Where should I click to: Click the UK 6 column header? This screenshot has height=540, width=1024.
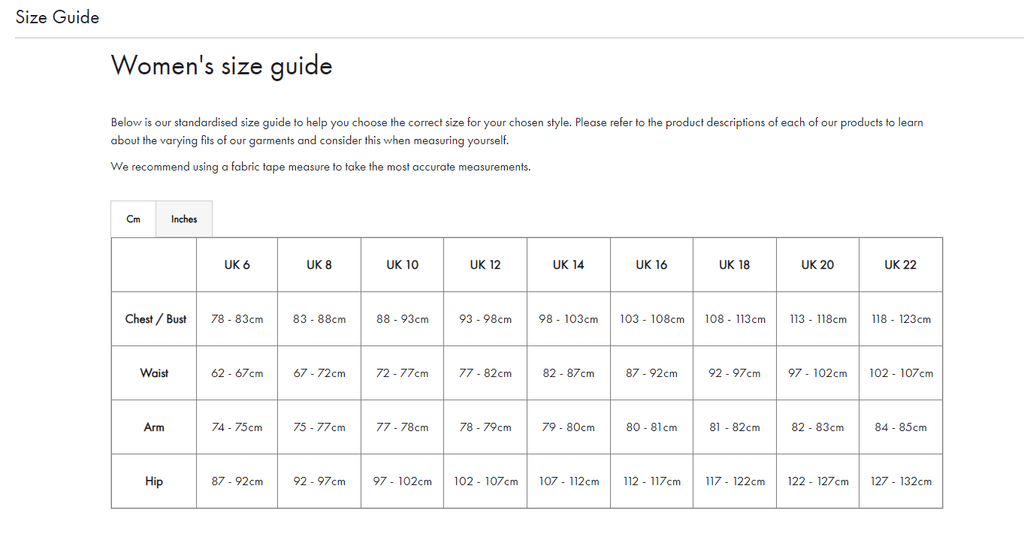(x=237, y=265)
